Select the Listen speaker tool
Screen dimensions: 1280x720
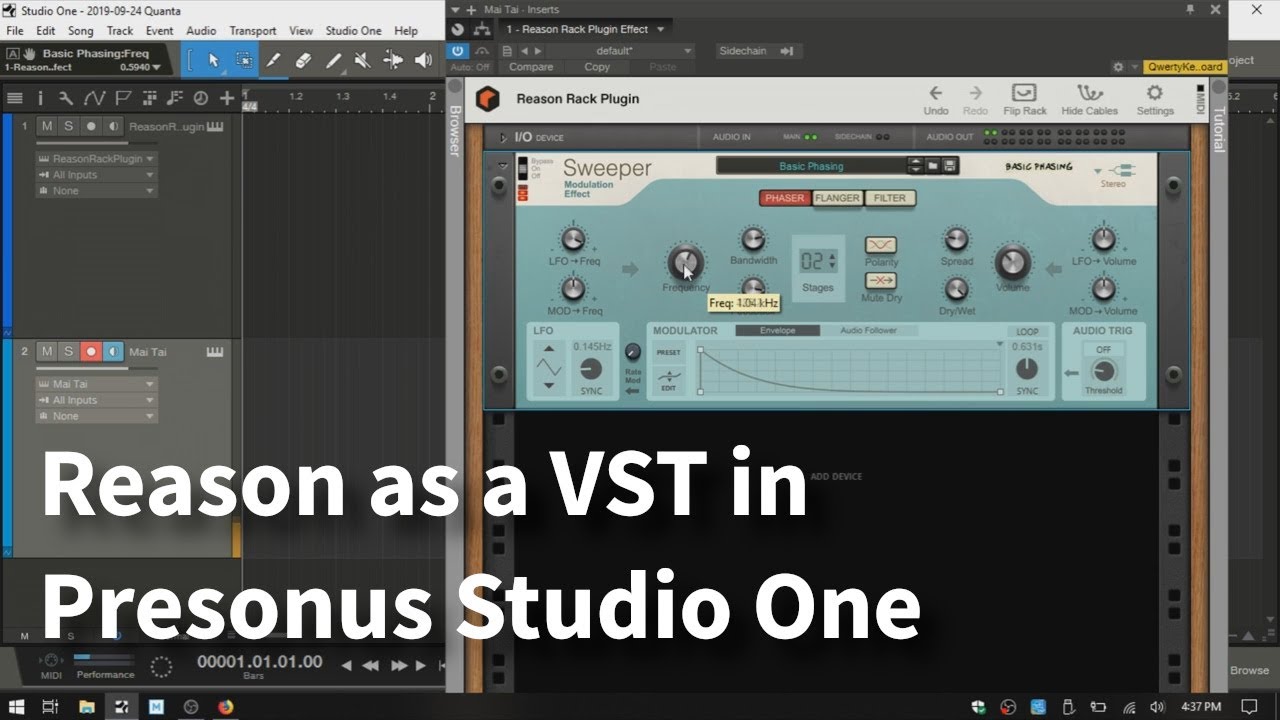[x=423, y=60]
